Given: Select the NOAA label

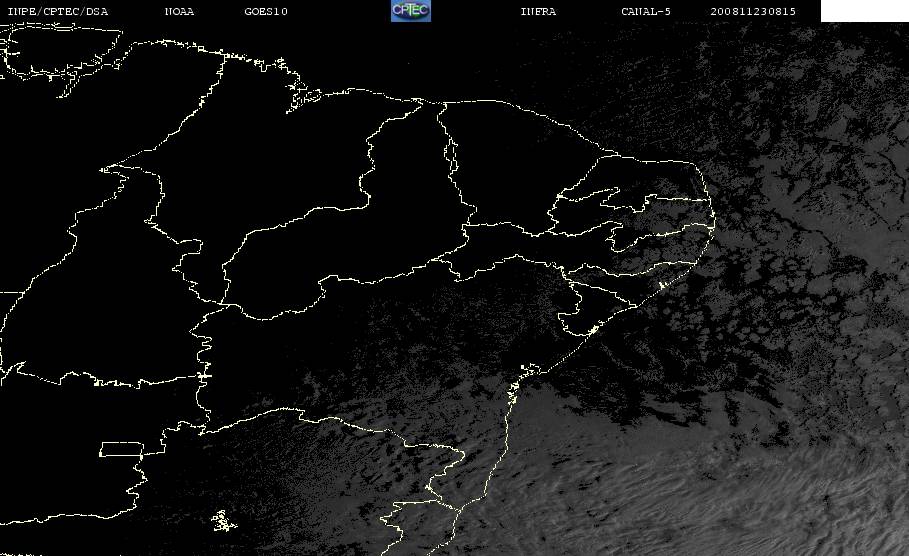Looking at the screenshot, I should (179, 12).
